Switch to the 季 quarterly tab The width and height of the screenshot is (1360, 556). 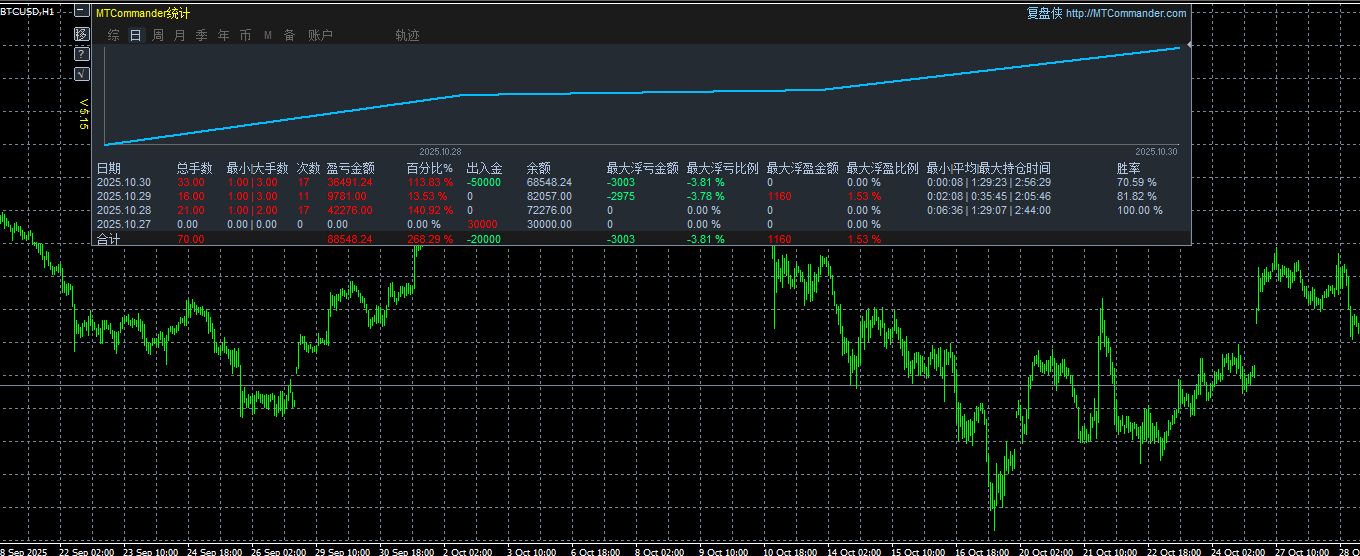tap(201, 35)
